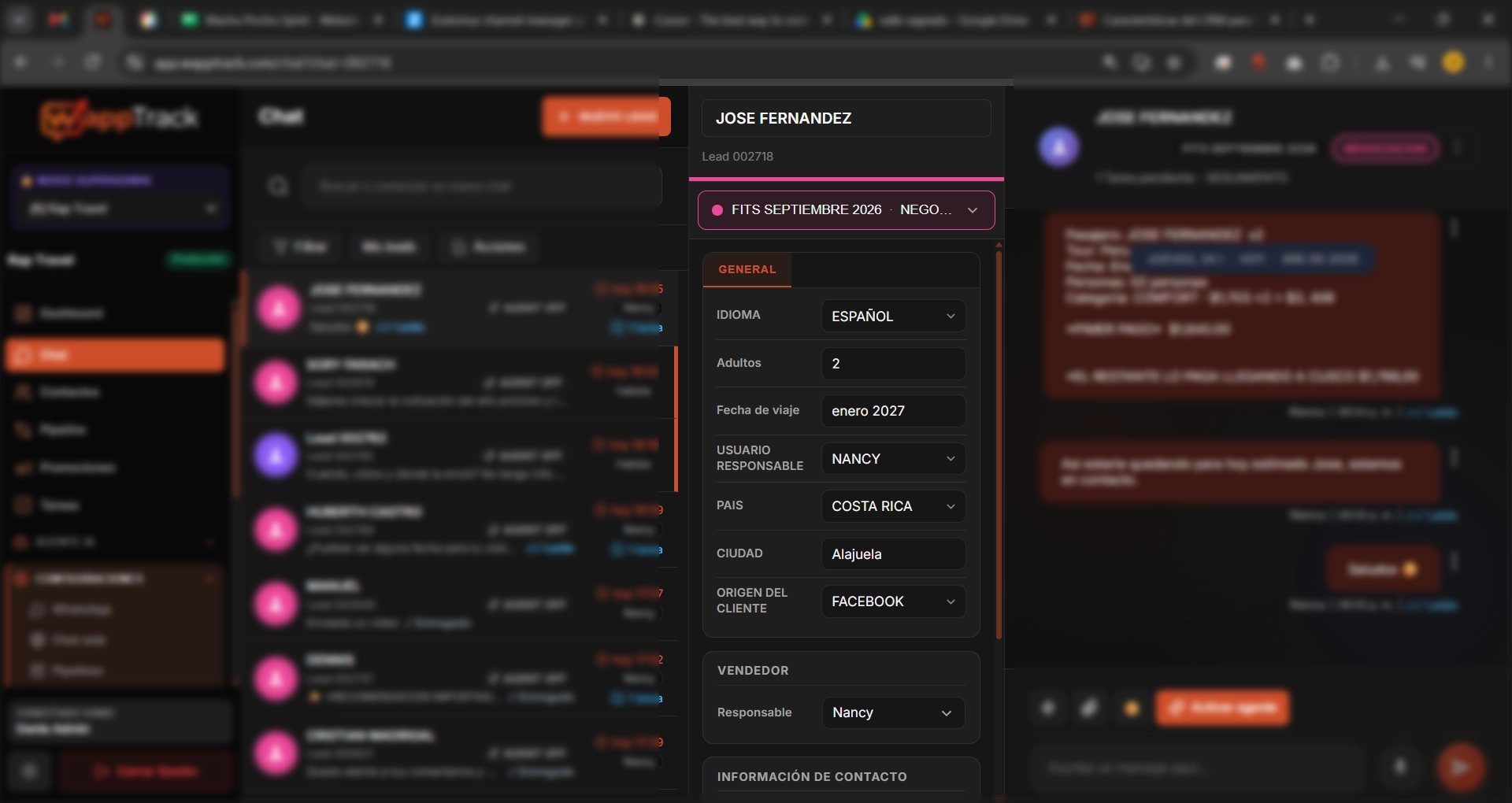Image resolution: width=1512 pixels, height=803 pixels.
Task: Click the round orange send message button
Action: click(x=1461, y=767)
